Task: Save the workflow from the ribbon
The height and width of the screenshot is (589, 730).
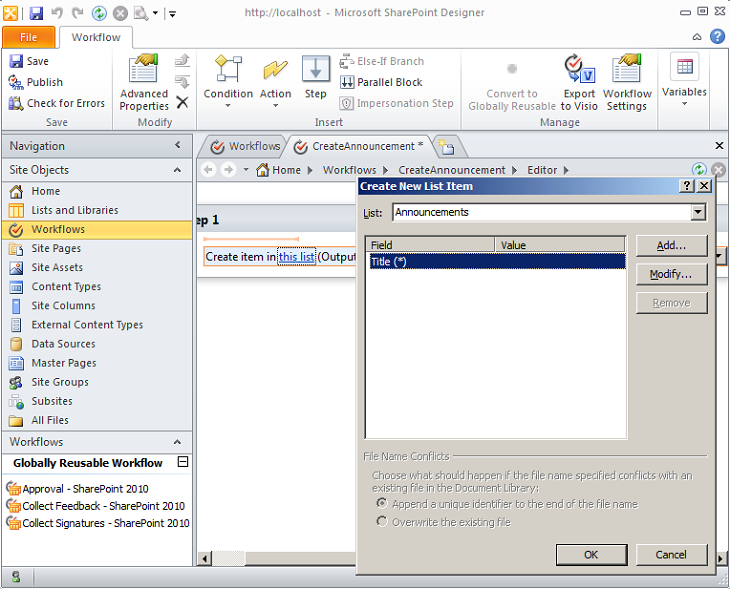Action: [29, 61]
